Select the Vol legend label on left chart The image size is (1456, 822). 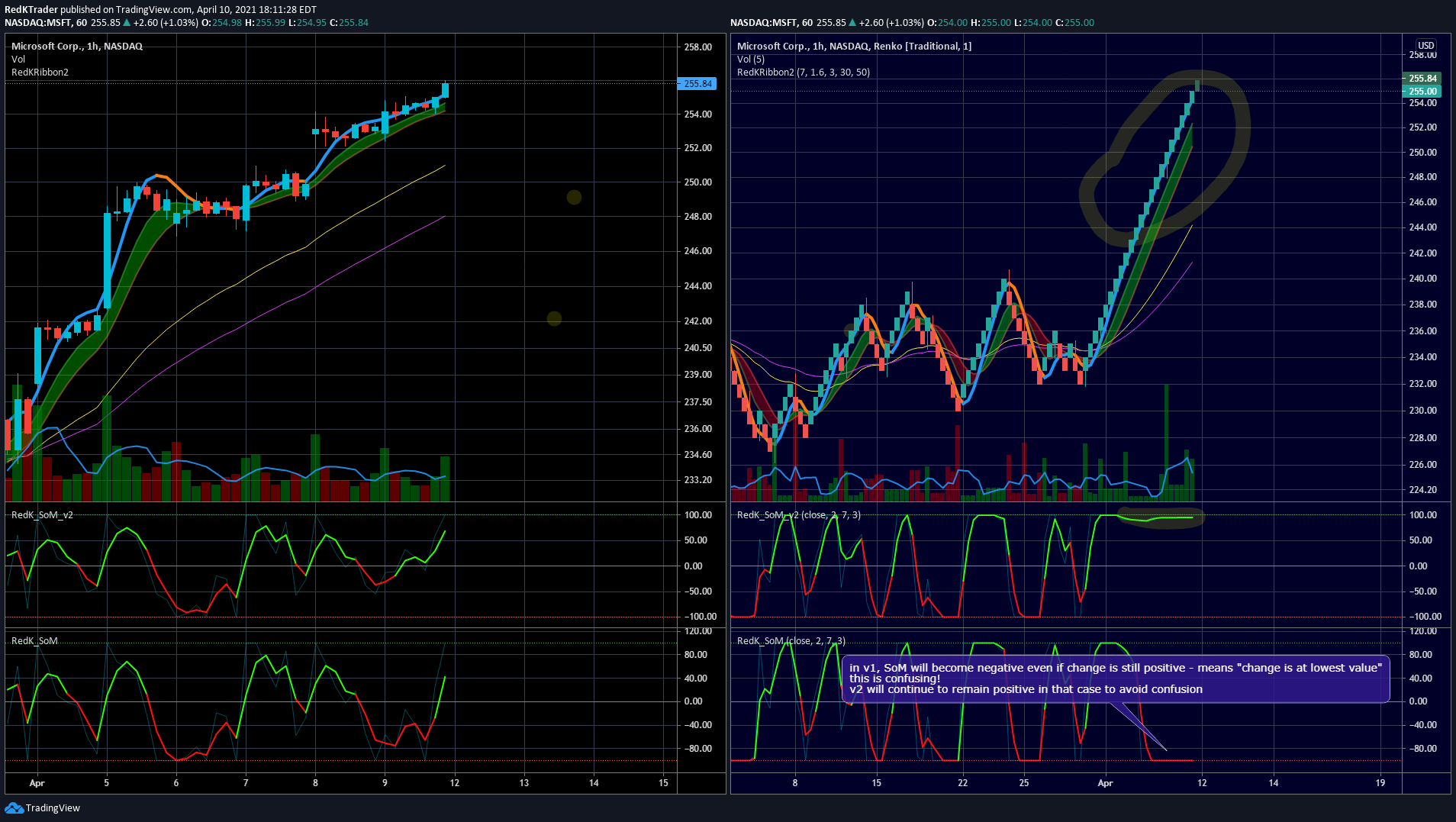pos(18,60)
